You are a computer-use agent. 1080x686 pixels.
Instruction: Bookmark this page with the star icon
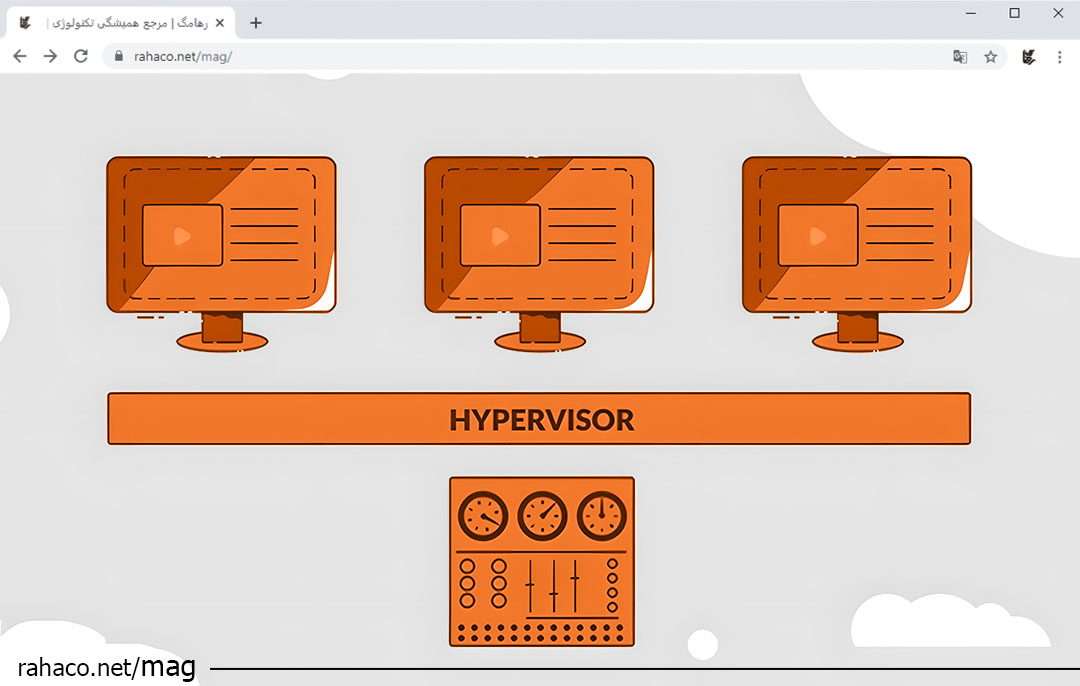tap(990, 57)
